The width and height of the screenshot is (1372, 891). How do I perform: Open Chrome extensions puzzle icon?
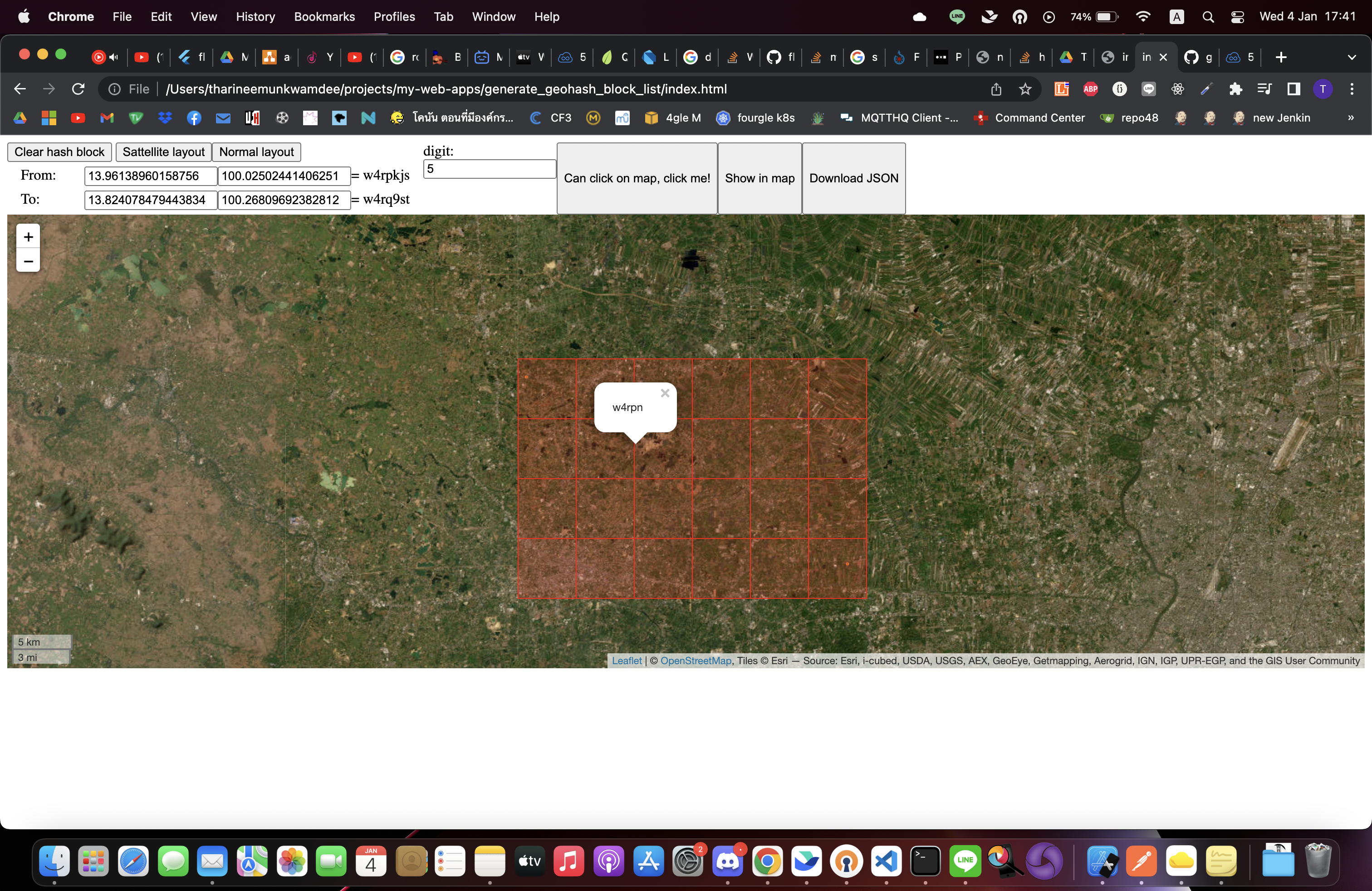tap(1235, 89)
